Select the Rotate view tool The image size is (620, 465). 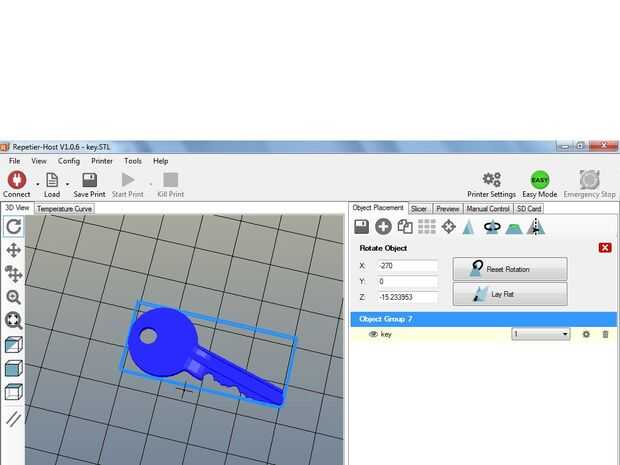point(14,227)
